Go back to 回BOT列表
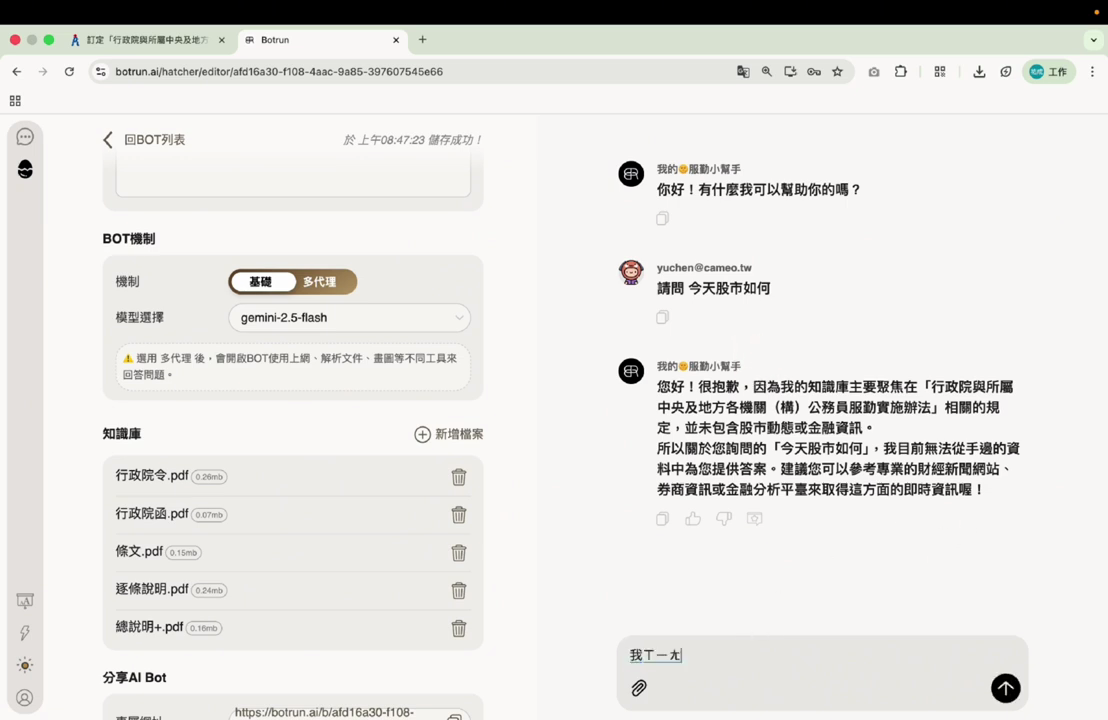The height and width of the screenshot is (720, 1108). pos(145,140)
